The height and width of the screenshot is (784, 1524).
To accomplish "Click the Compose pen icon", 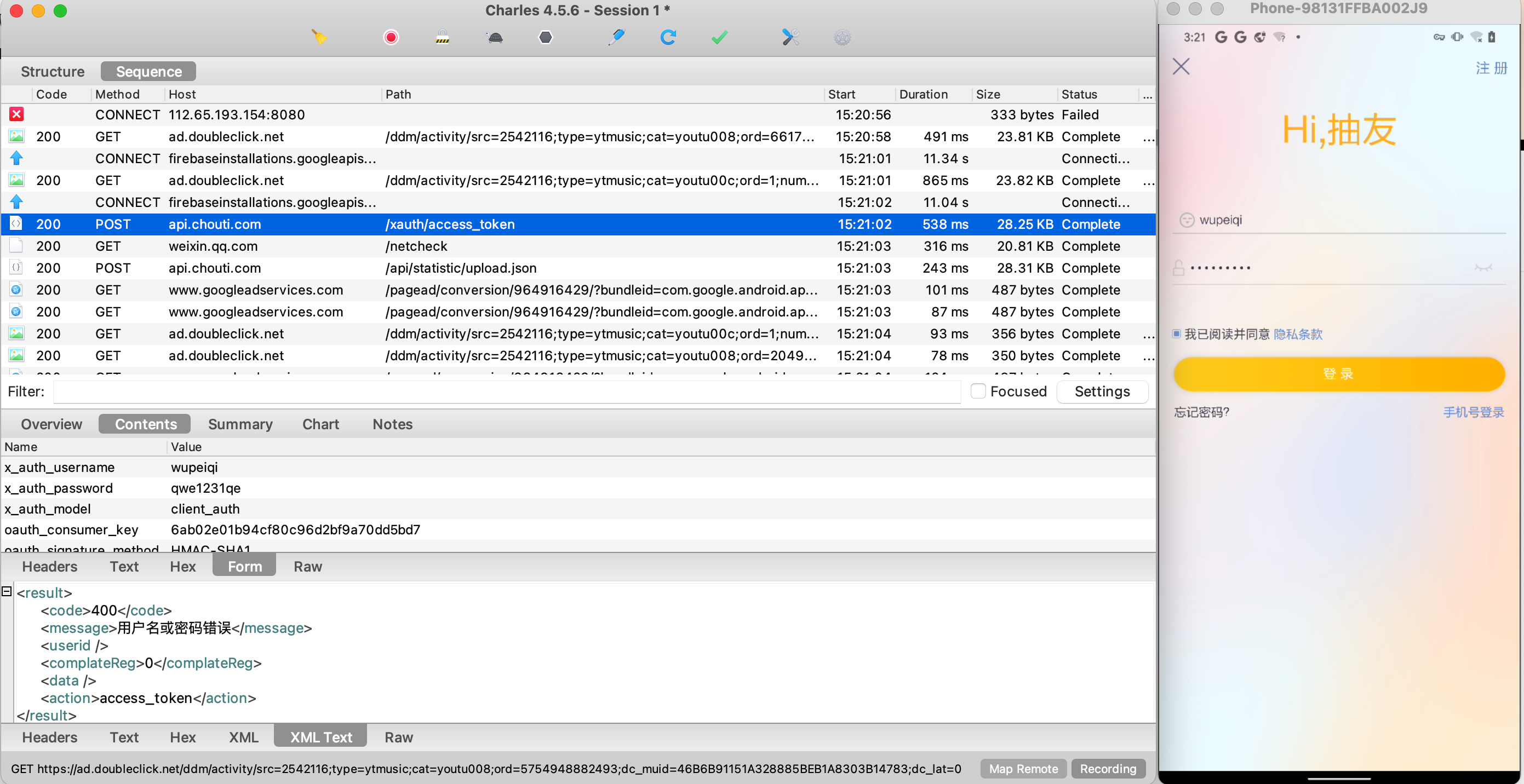I will tap(616, 37).
